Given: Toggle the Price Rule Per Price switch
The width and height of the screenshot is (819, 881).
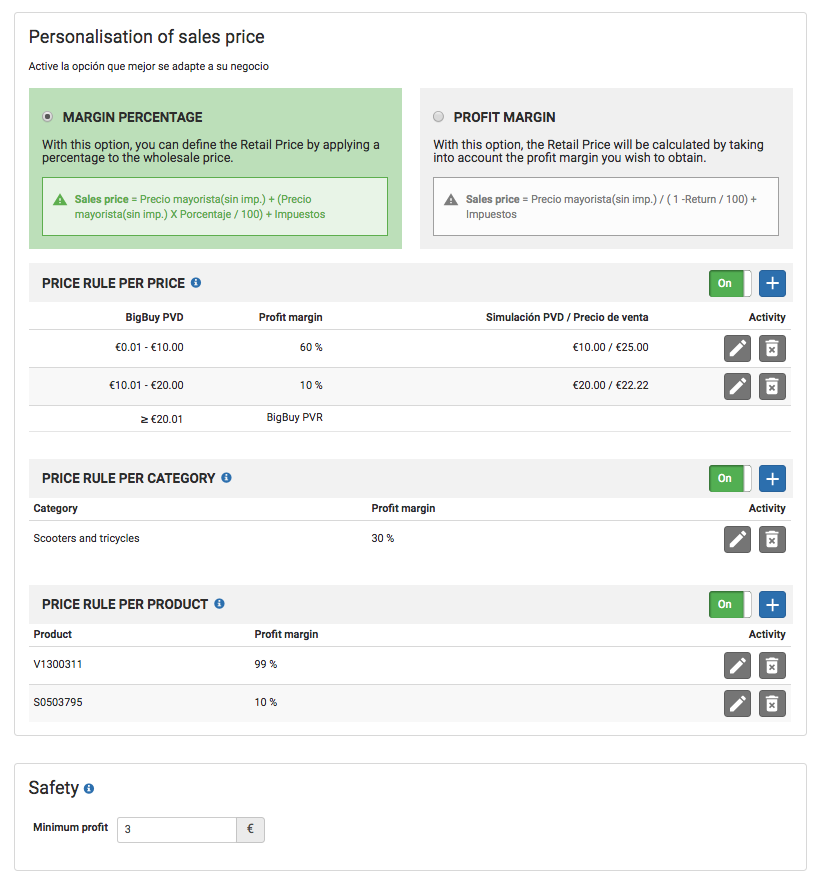Looking at the screenshot, I should tap(730, 284).
